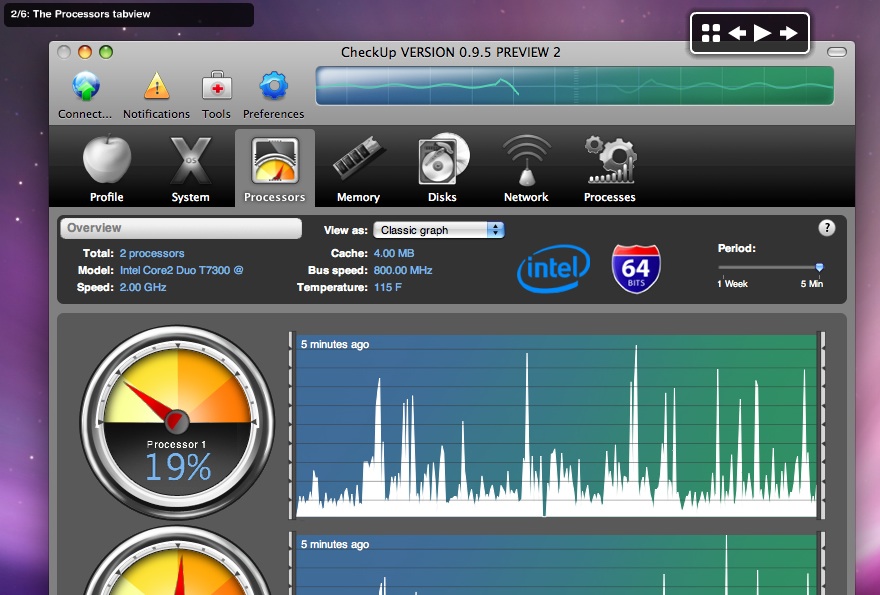The height and width of the screenshot is (595, 880).
Task: Switch to the Processes tab
Action: (609, 168)
